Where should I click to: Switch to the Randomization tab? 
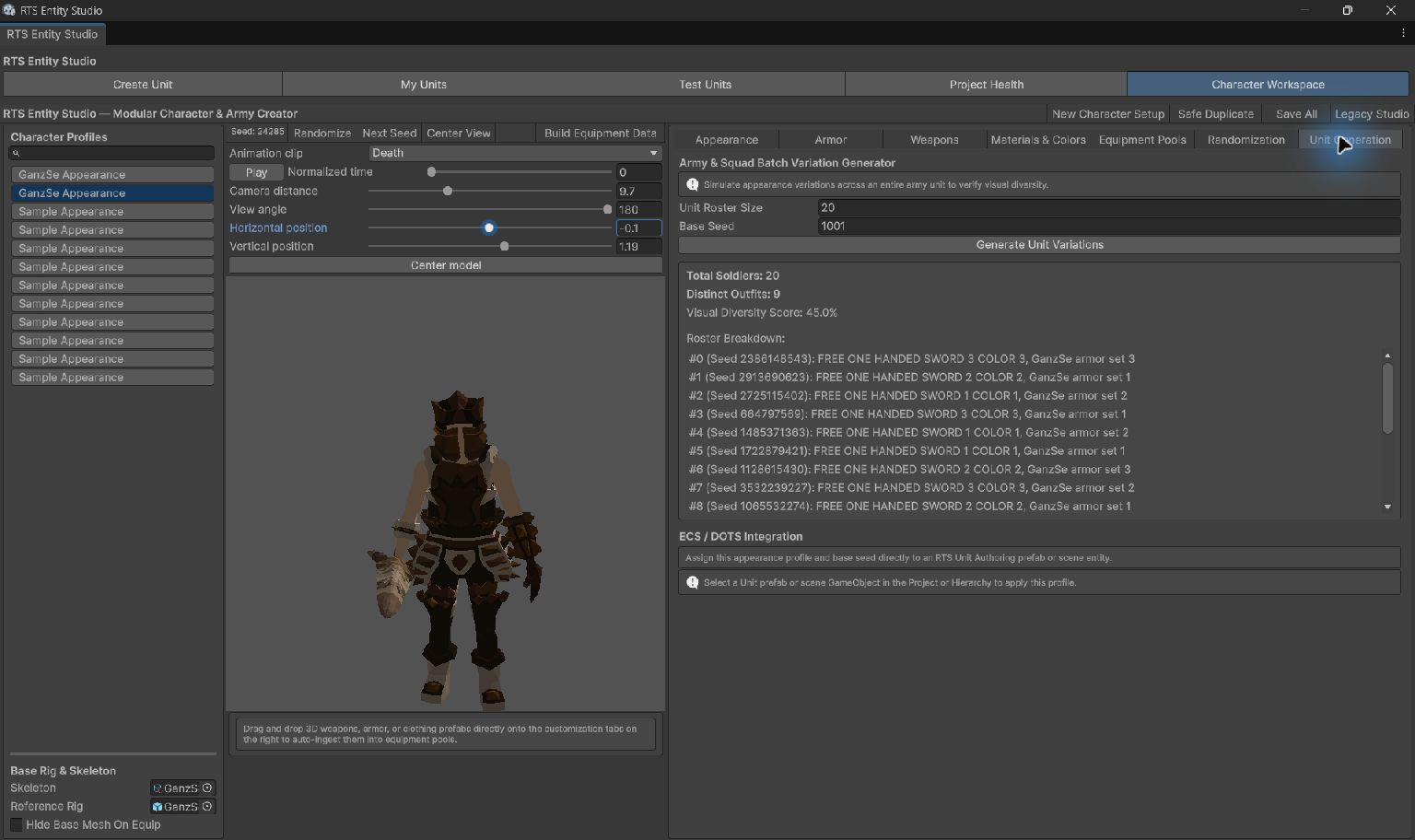pyautogui.click(x=1245, y=139)
